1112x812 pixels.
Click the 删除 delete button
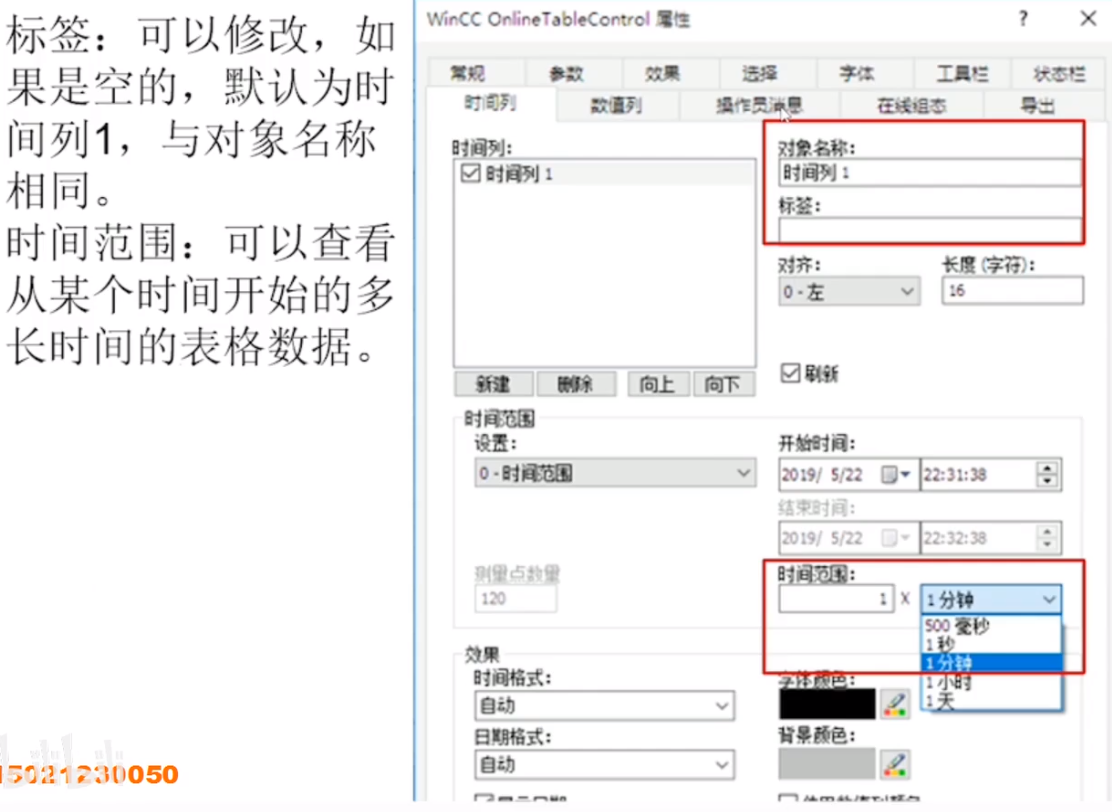(576, 384)
